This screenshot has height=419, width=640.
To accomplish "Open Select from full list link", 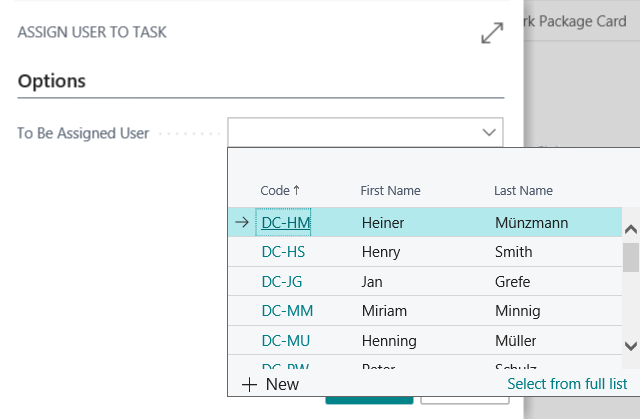I will point(567,384).
